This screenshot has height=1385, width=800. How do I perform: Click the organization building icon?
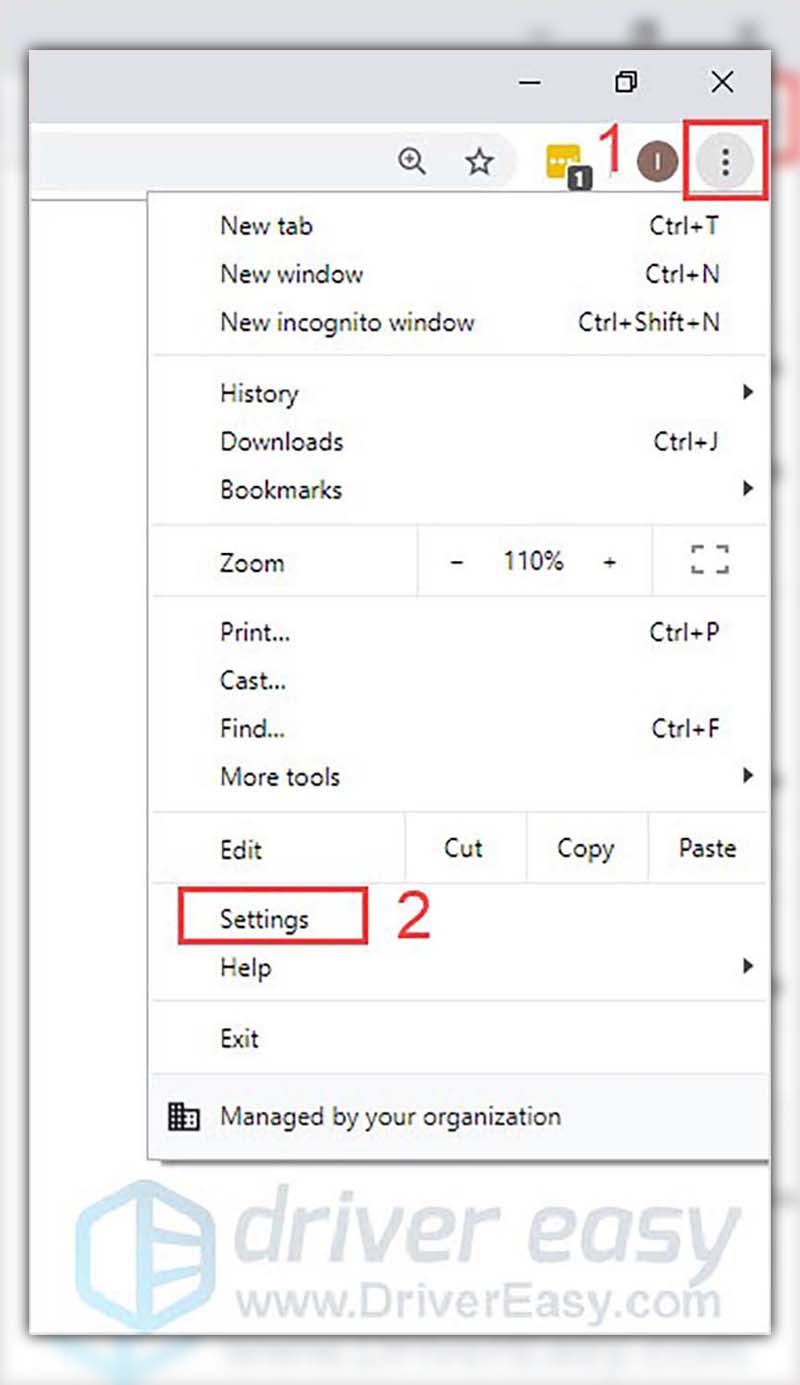point(184,1117)
